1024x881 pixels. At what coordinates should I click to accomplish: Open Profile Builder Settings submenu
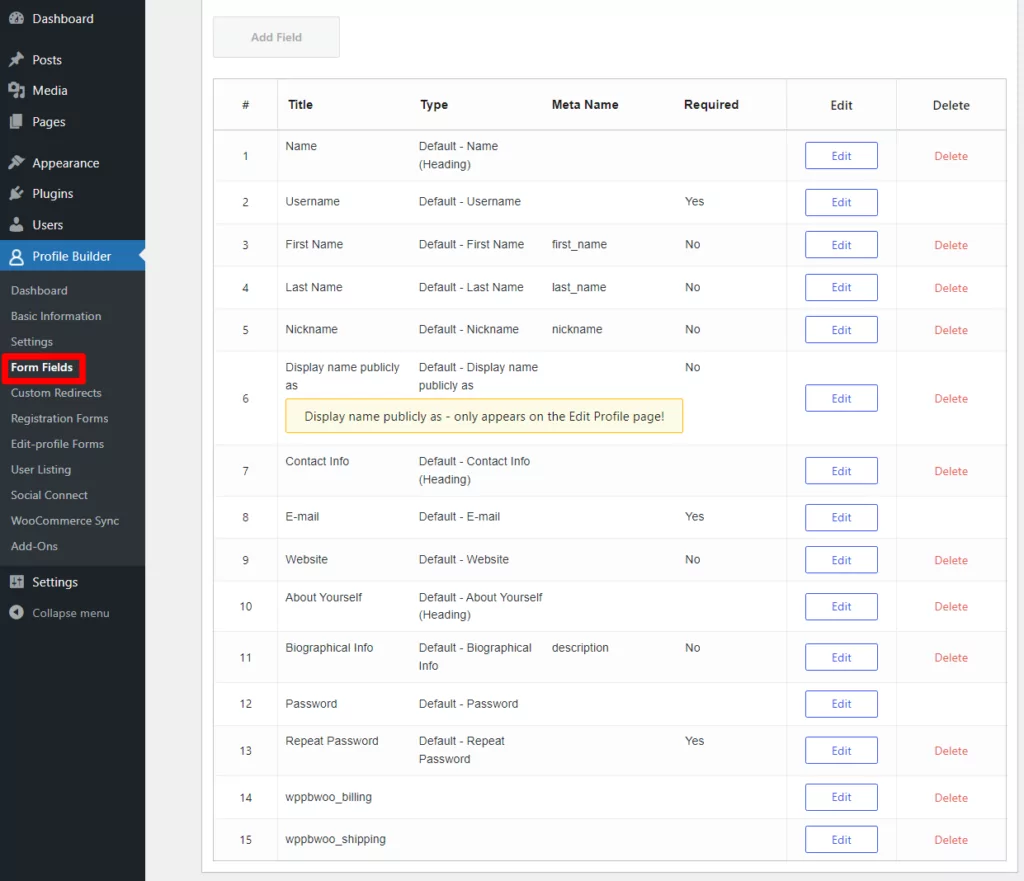[x=31, y=342]
